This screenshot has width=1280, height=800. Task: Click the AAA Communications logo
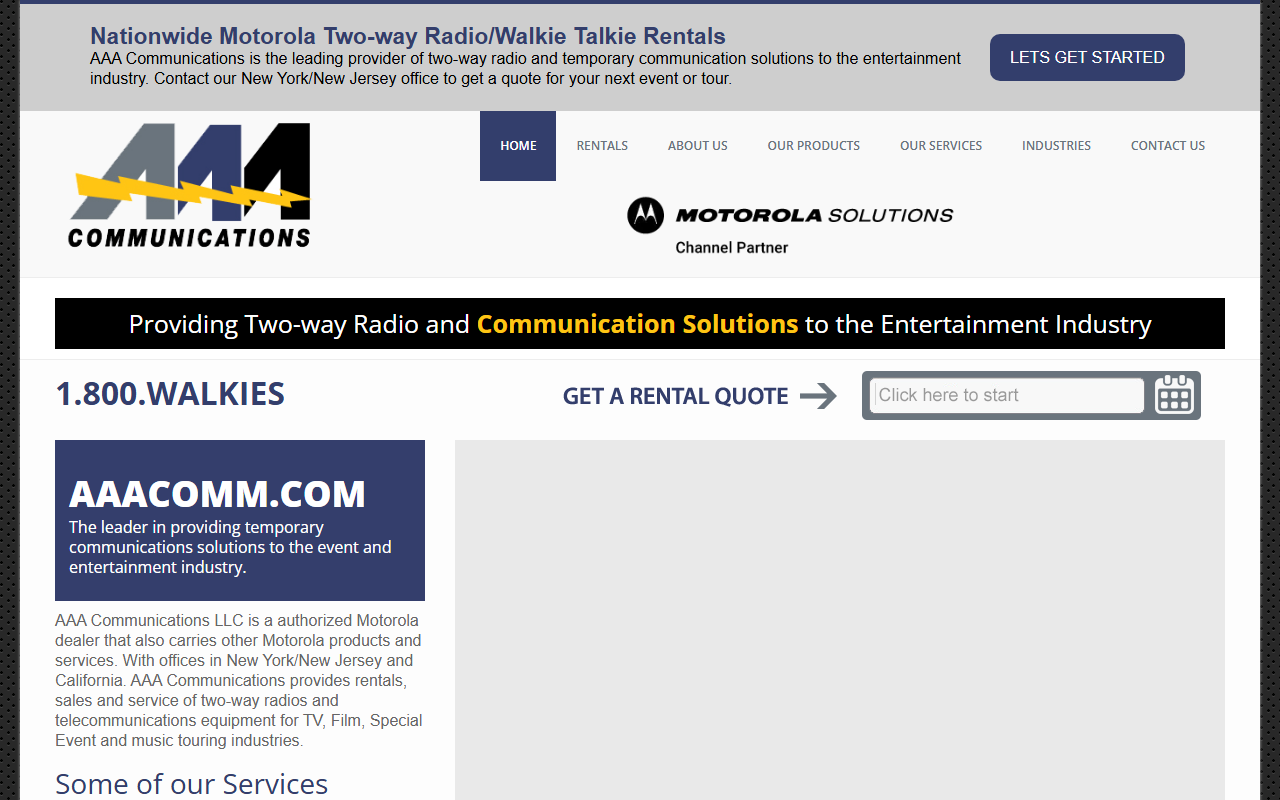click(x=189, y=185)
